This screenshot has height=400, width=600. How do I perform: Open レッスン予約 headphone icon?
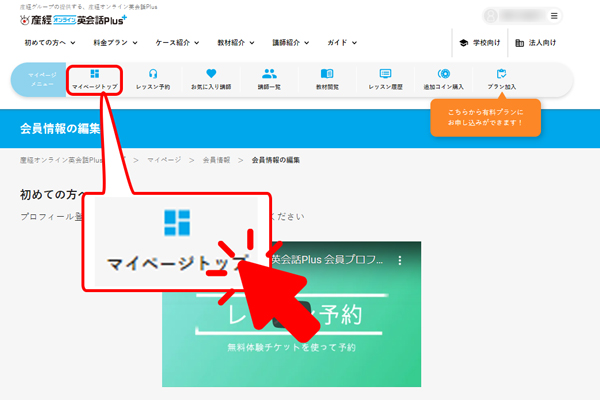[152, 74]
